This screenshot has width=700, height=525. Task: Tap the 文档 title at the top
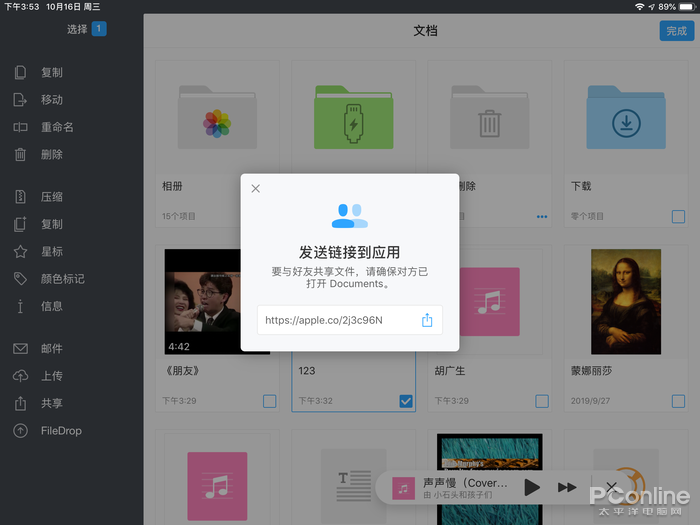click(x=425, y=31)
